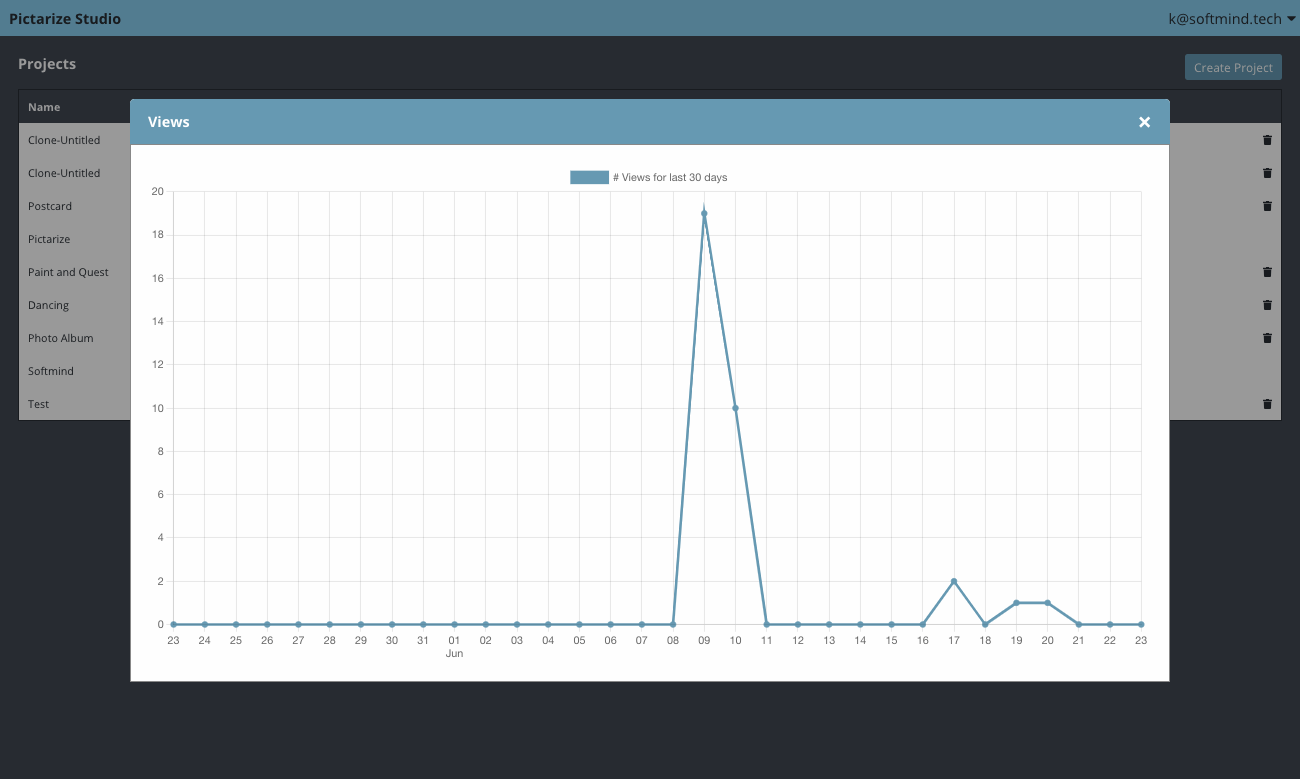Delete the Test project via trash icon
This screenshot has height=779, width=1300.
(1267, 404)
